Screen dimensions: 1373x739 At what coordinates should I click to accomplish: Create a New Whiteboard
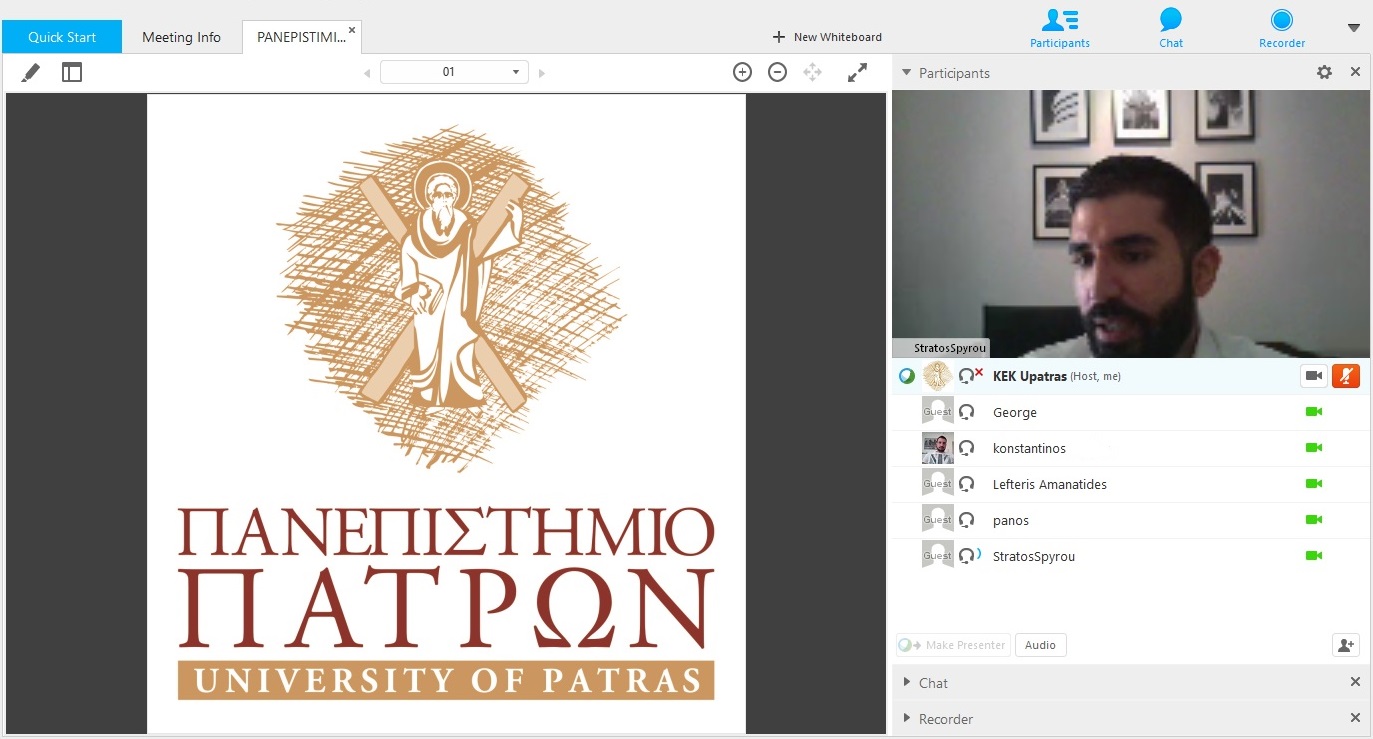tap(827, 37)
